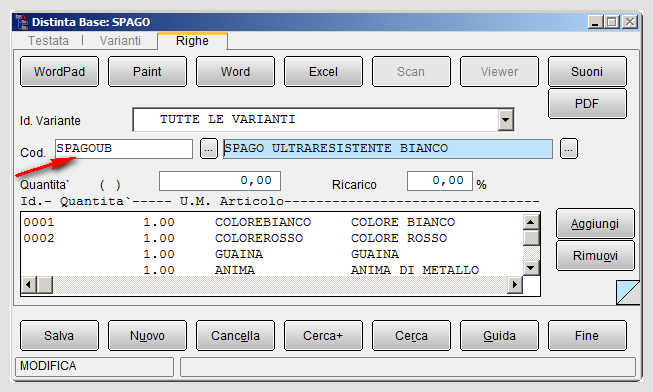Open Word button

click(x=235, y=72)
